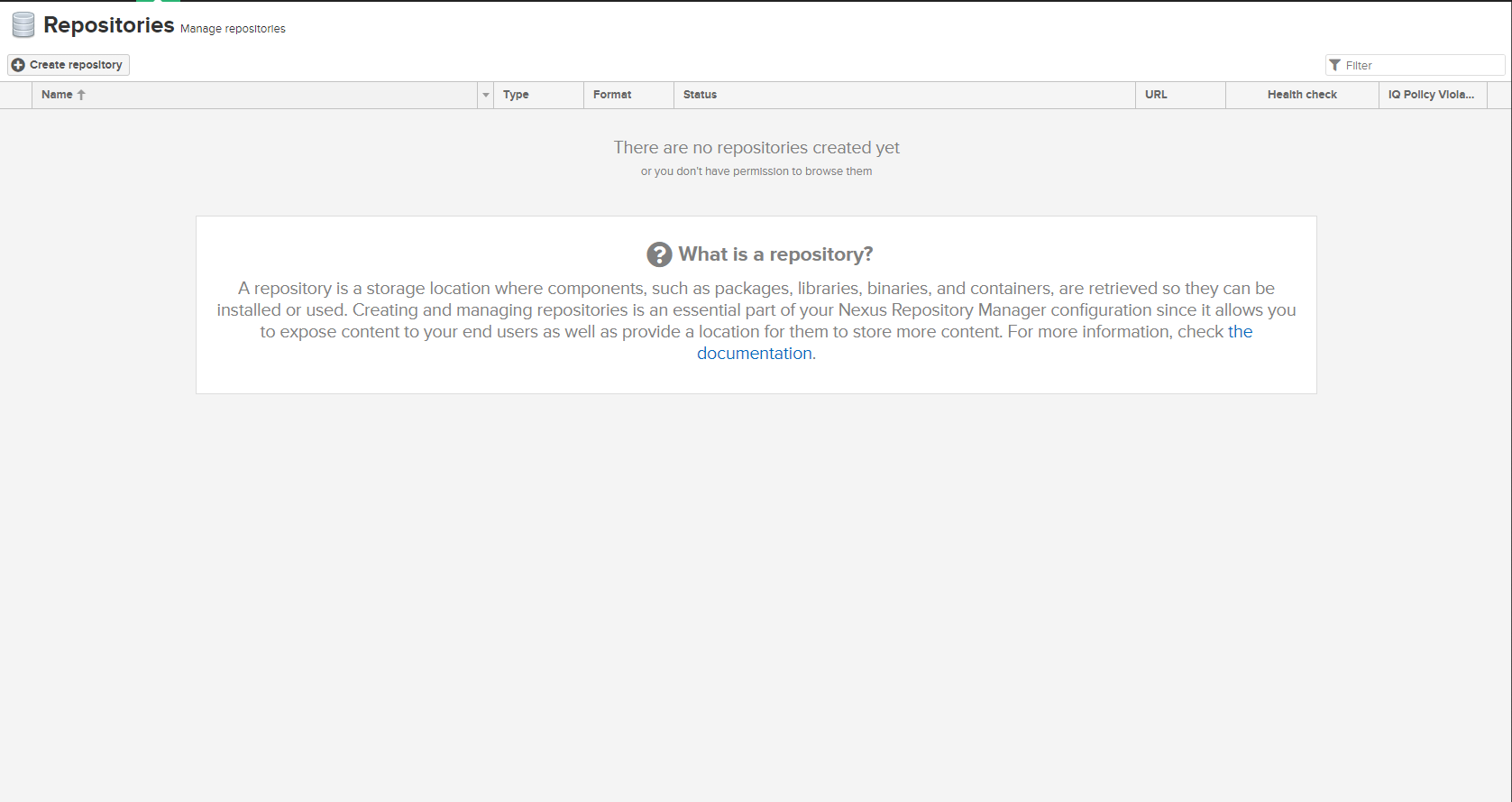Click the 'no repositories created yet' message

coord(756,148)
